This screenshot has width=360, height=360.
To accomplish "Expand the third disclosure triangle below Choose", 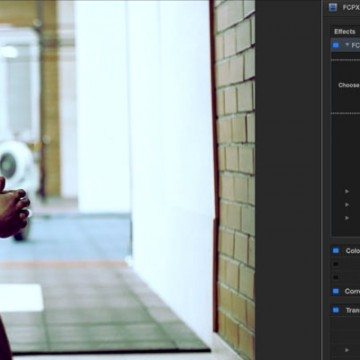I will pyautogui.click(x=347, y=218).
